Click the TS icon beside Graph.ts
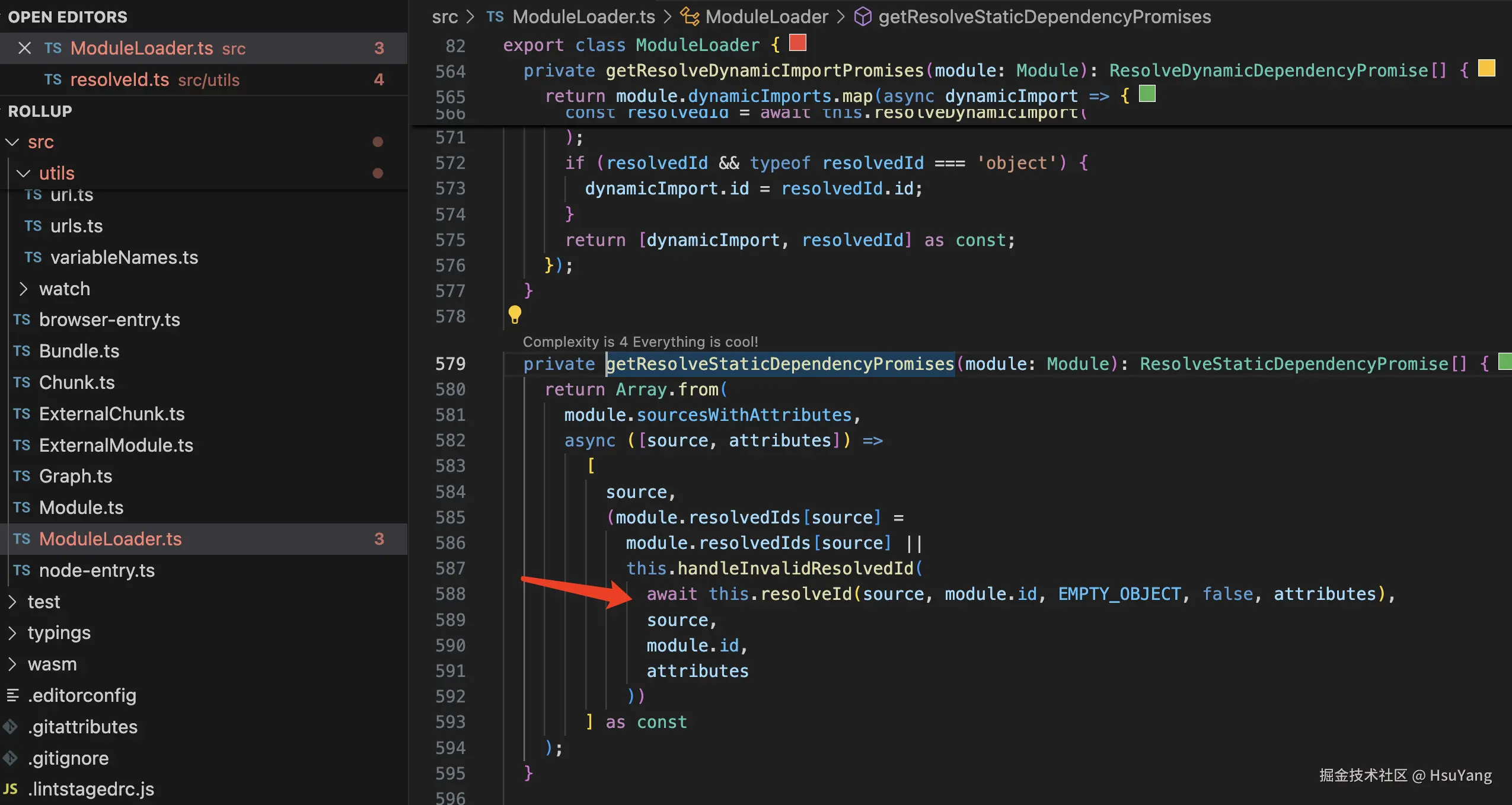 click(x=22, y=476)
